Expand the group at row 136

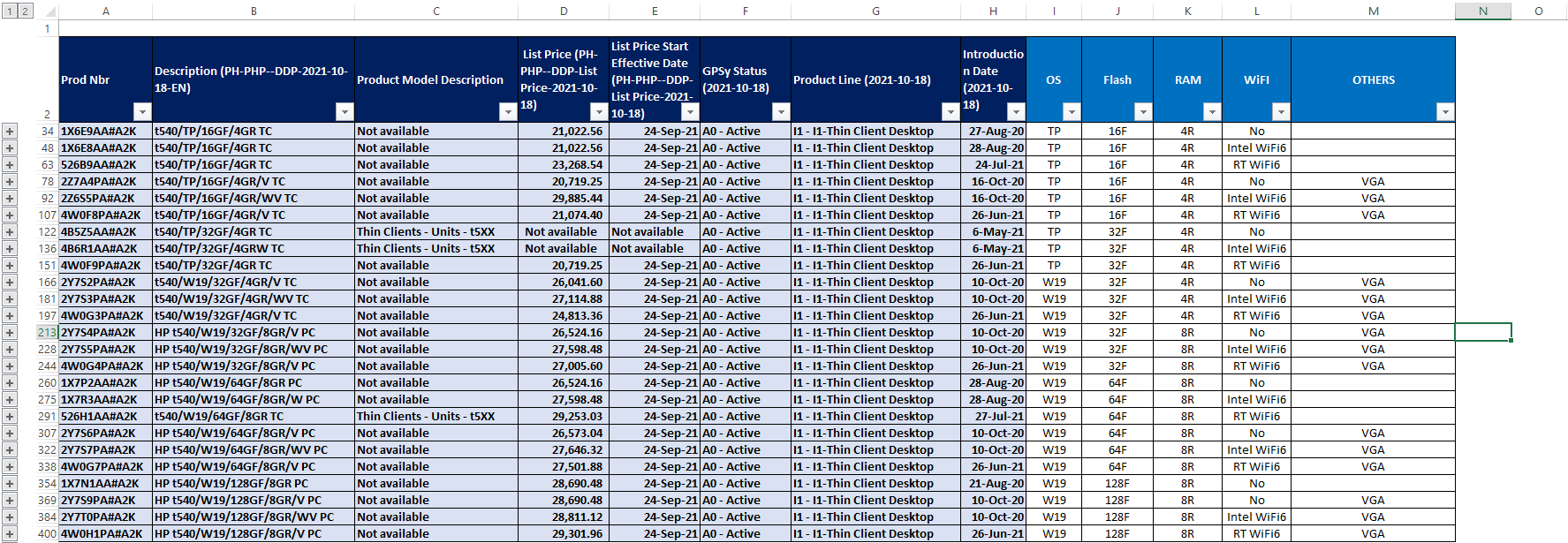pyautogui.click(x=10, y=249)
